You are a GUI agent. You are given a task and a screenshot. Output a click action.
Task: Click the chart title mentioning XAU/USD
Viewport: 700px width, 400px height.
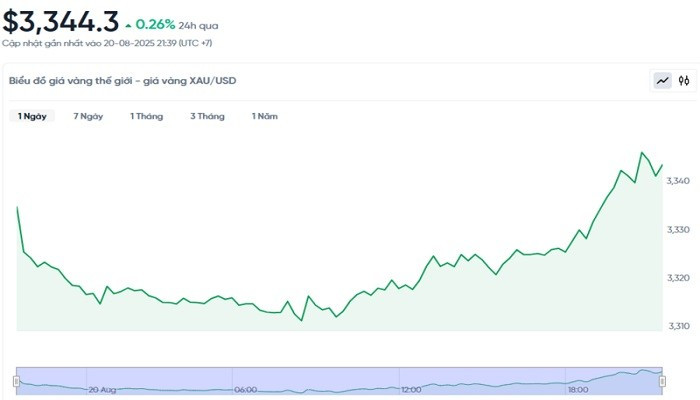click(122, 80)
